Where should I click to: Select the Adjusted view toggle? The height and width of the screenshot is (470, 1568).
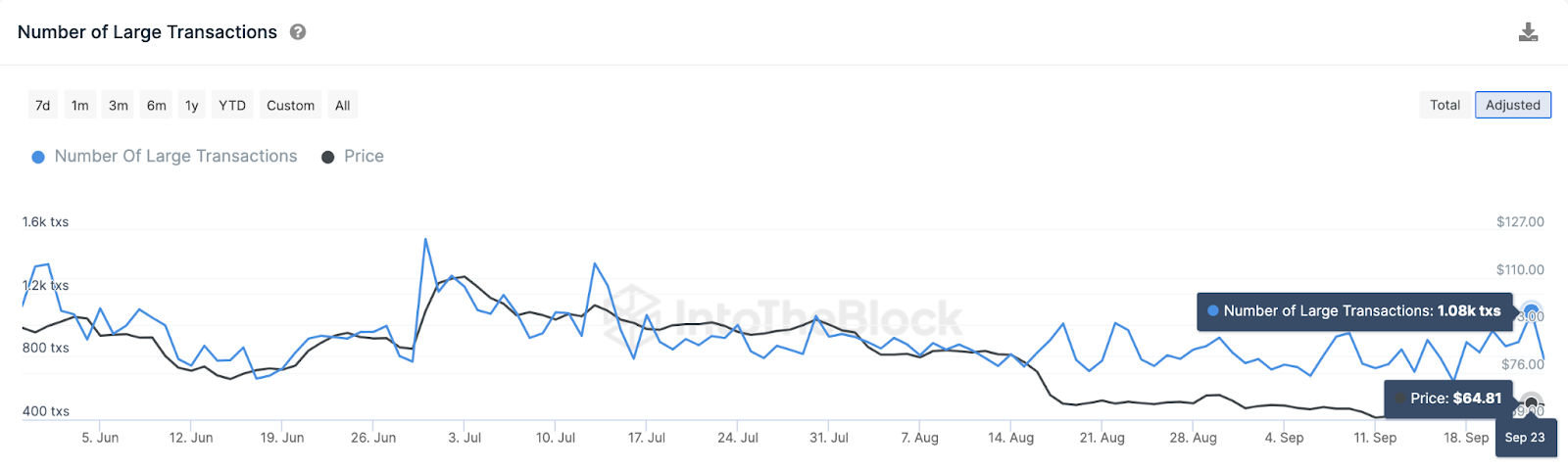point(1513,105)
